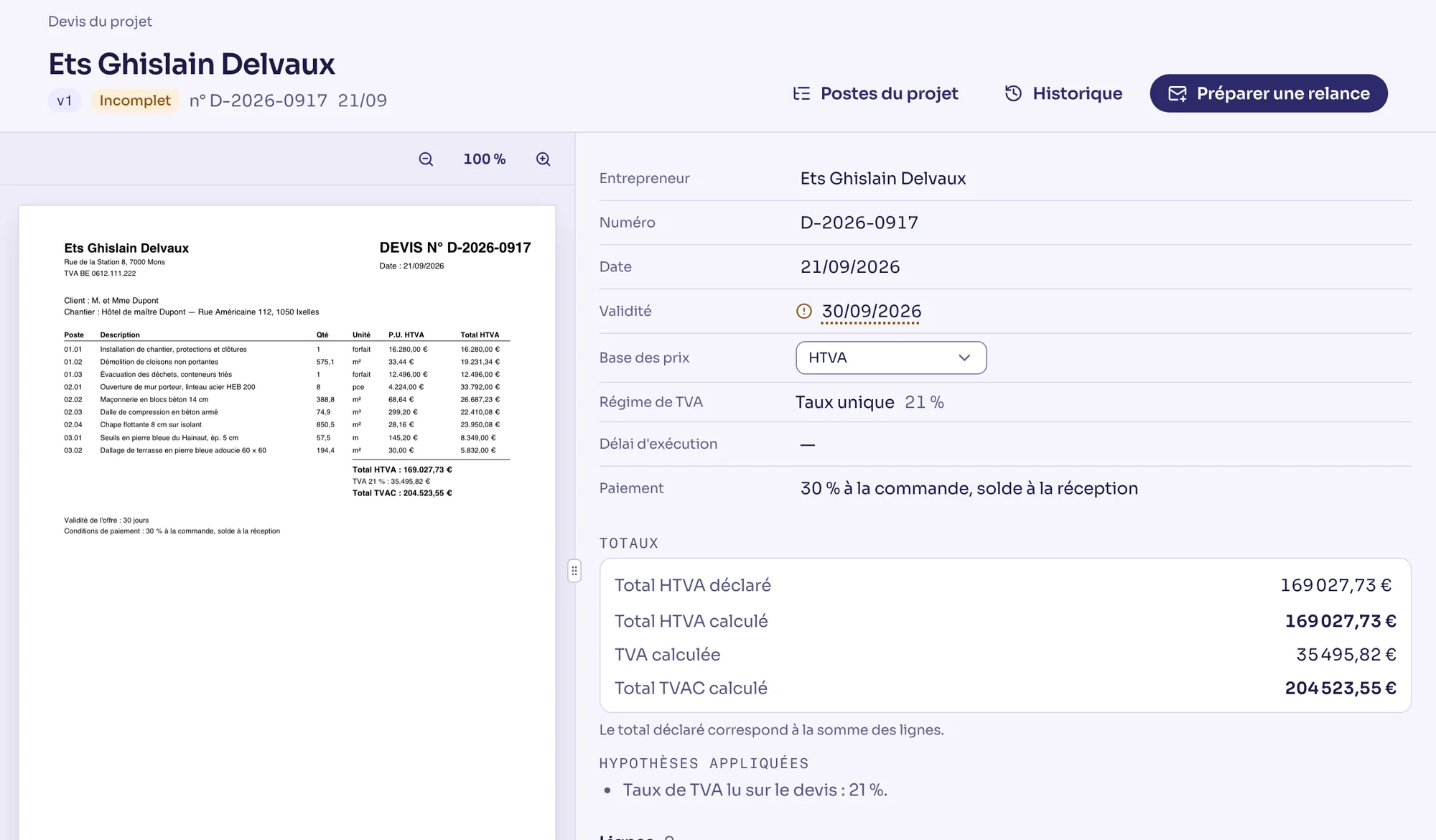Click the quote PDF page preview

[x=287, y=523]
